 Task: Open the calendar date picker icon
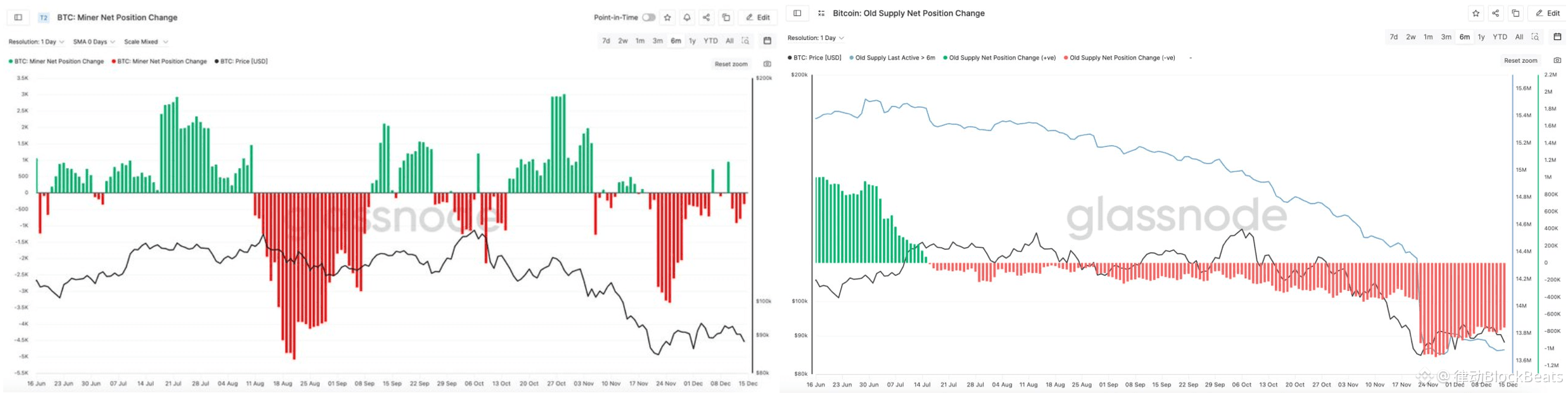(x=768, y=41)
